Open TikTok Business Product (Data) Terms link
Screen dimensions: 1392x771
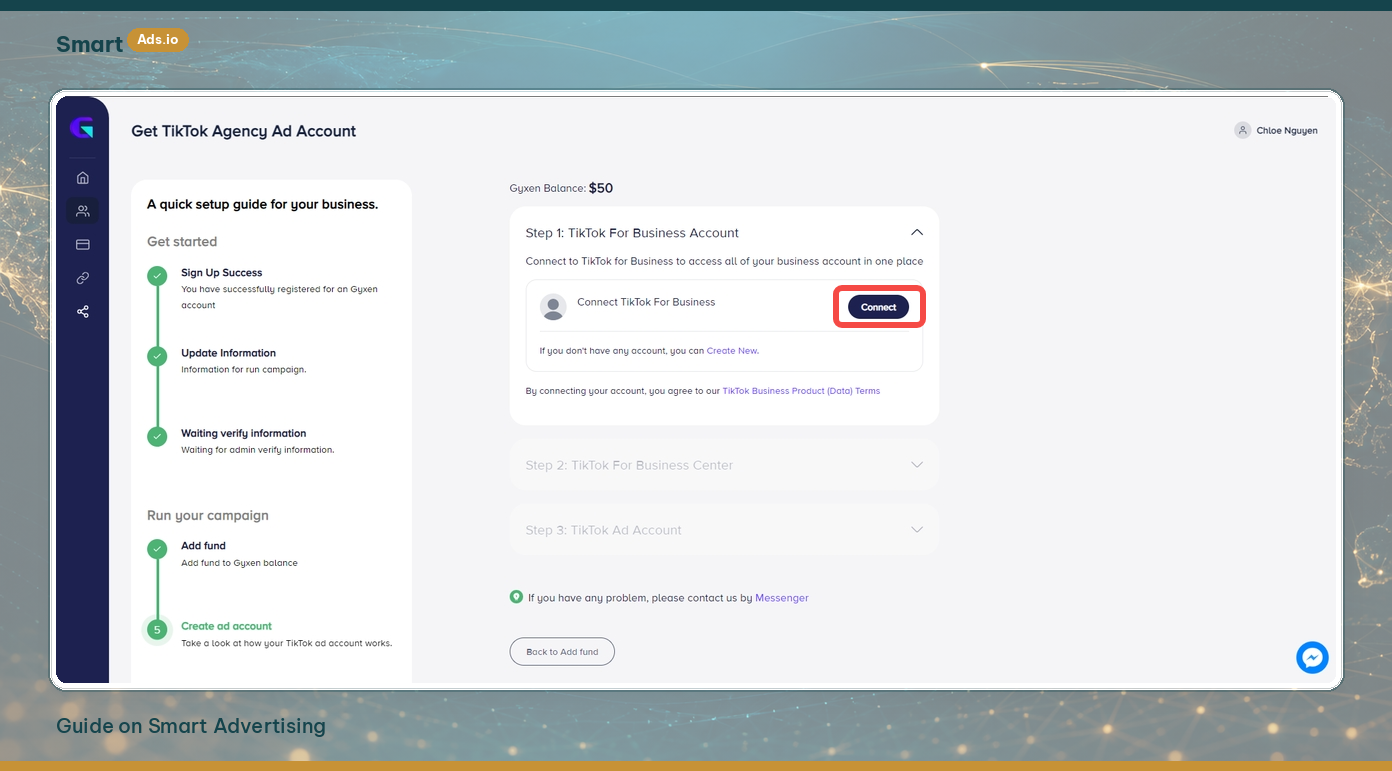pos(801,391)
